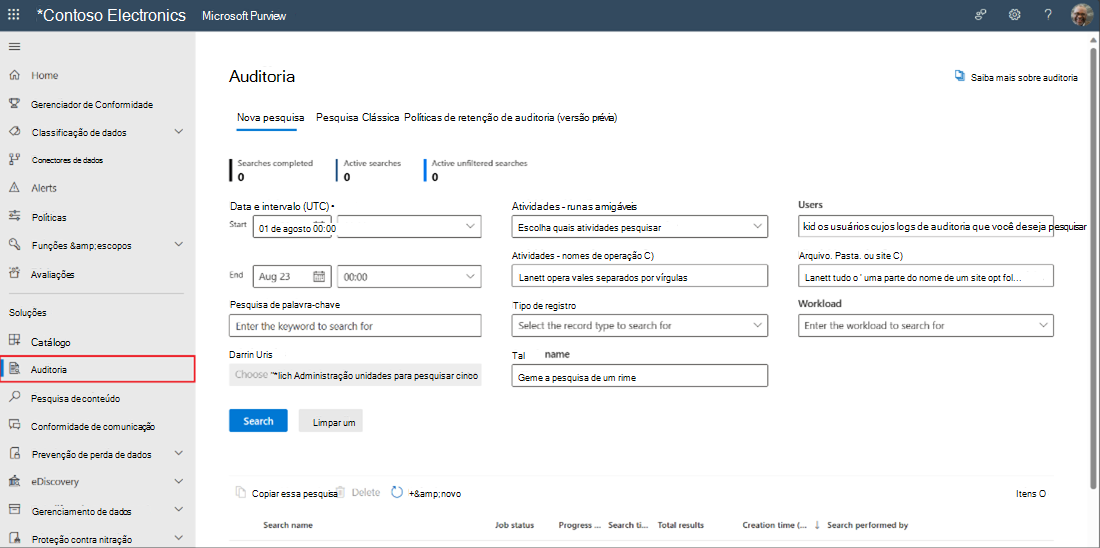The height and width of the screenshot is (548, 1100).
Task: Open the app launcher waffle icon
Action: click(14, 15)
